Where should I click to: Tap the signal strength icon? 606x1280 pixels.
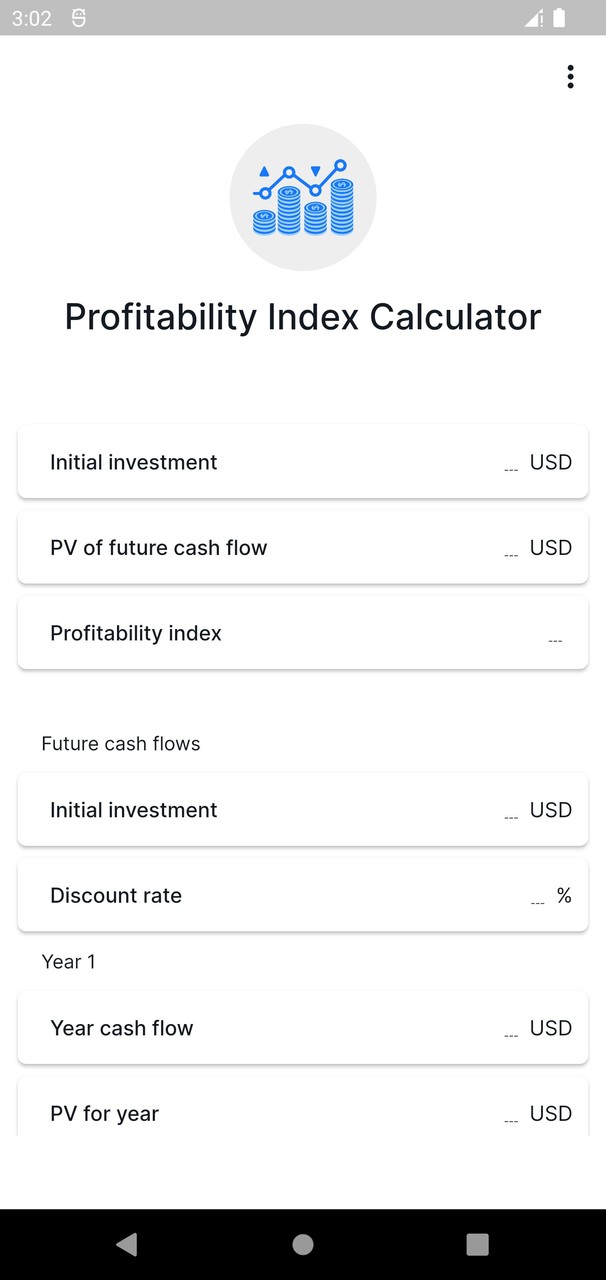coord(533,17)
